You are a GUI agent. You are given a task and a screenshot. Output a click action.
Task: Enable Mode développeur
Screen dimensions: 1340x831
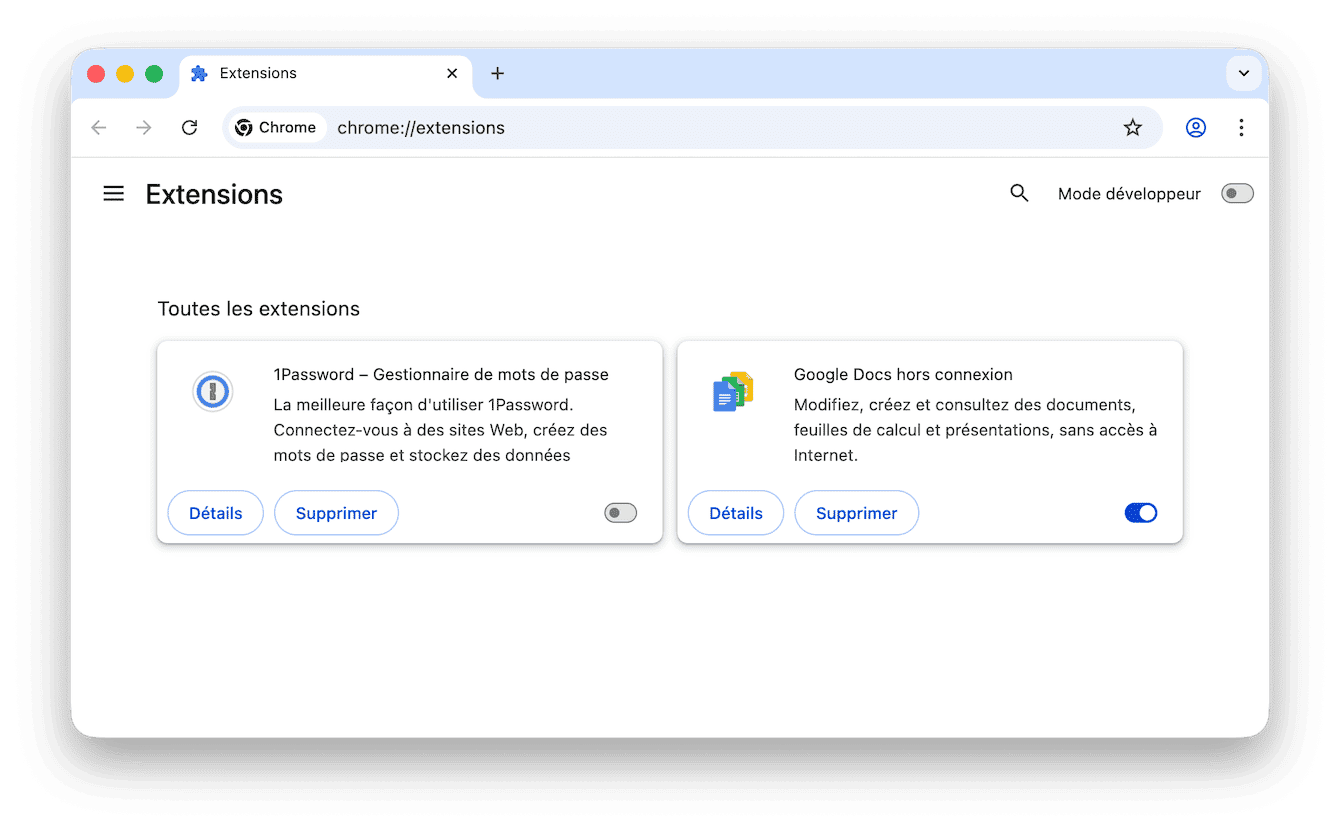click(1237, 193)
